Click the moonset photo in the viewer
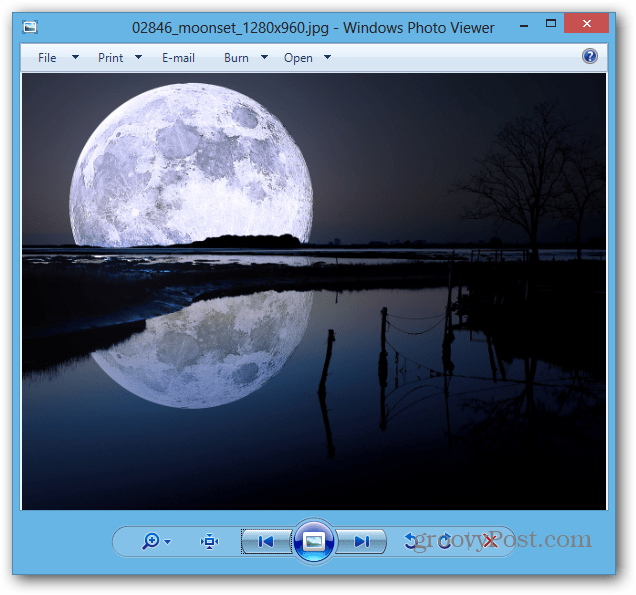 click(x=314, y=291)
